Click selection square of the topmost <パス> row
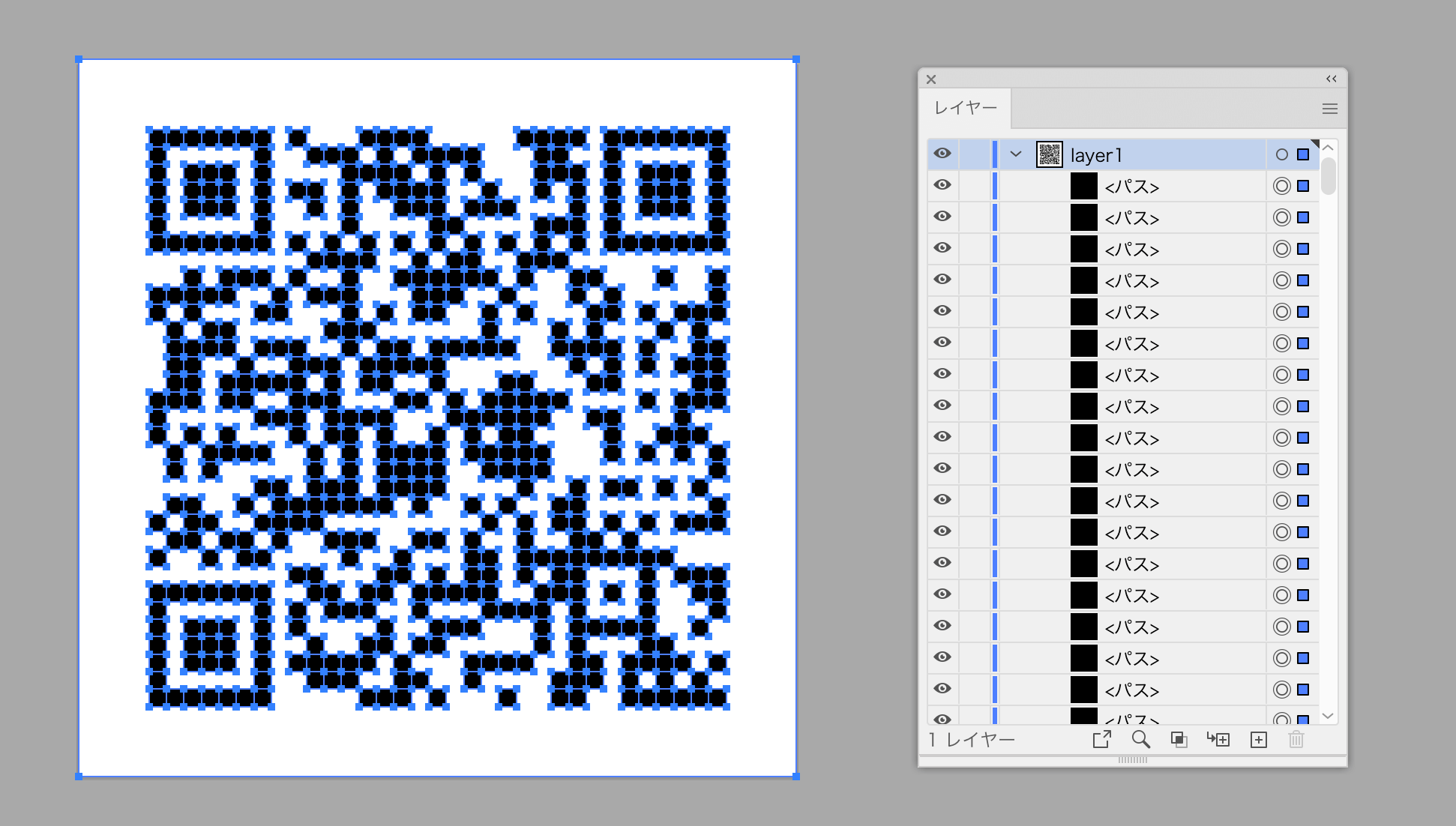1456x826 pixels. pos(1303,186)
